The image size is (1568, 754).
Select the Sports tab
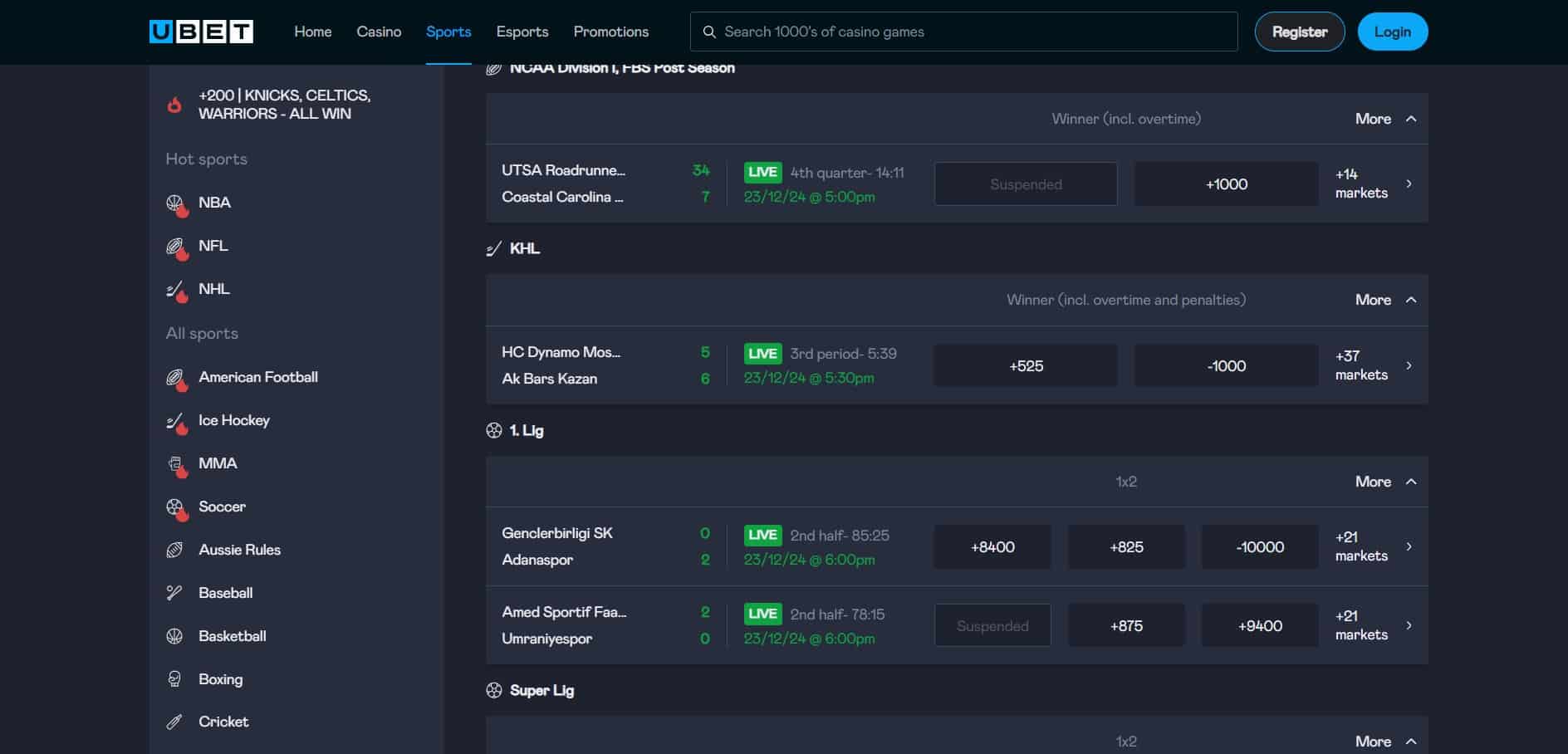448,32
